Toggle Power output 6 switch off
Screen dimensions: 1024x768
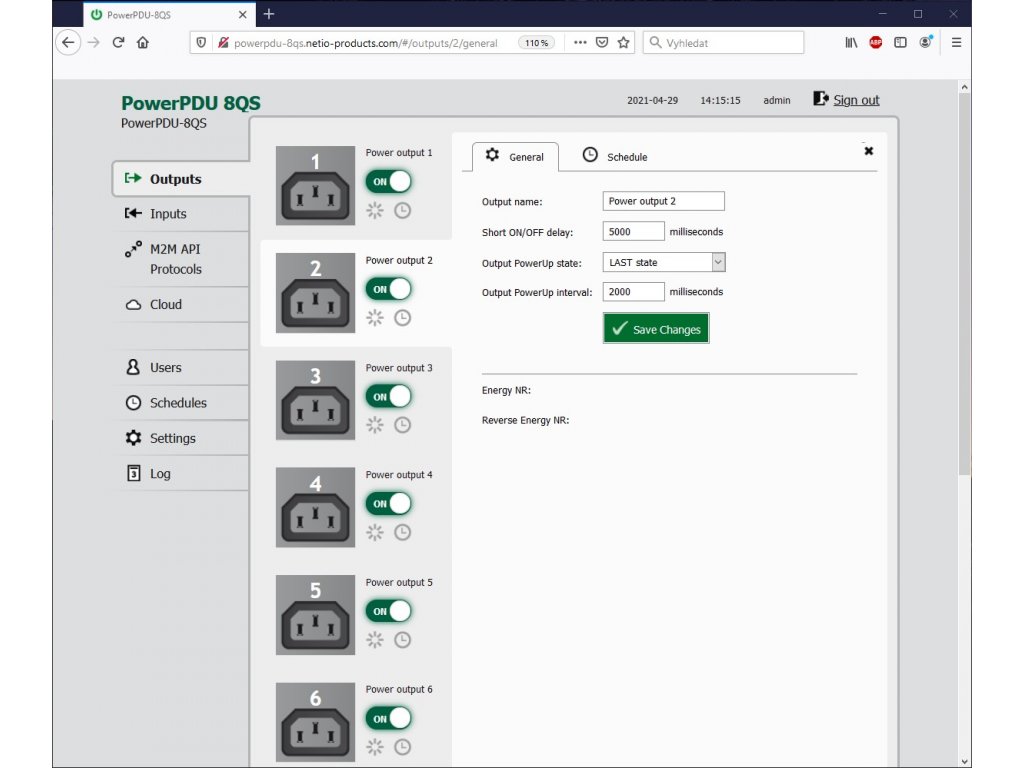pyautogui.click(x=389, y=718)
